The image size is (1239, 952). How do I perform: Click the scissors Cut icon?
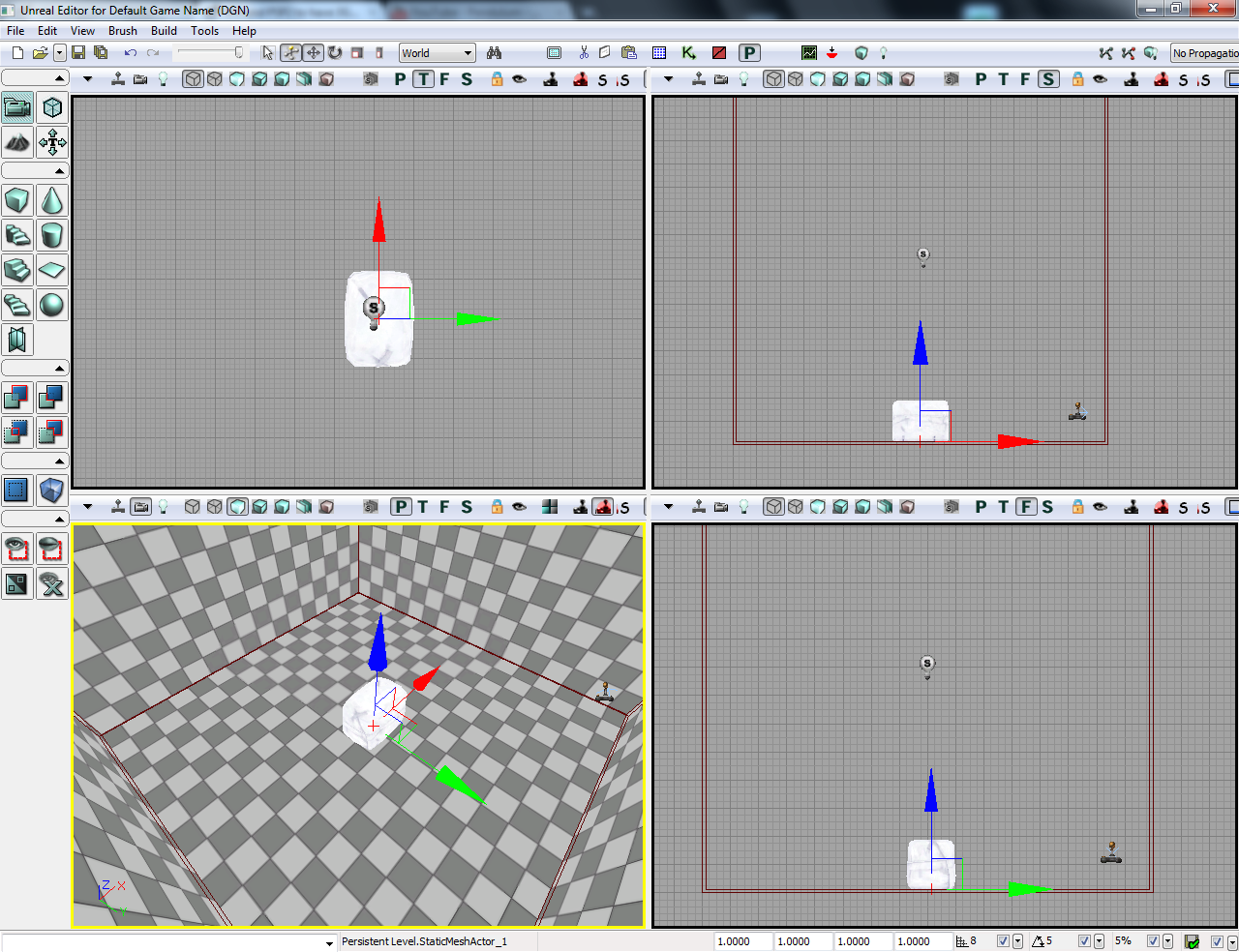[584, 53]
